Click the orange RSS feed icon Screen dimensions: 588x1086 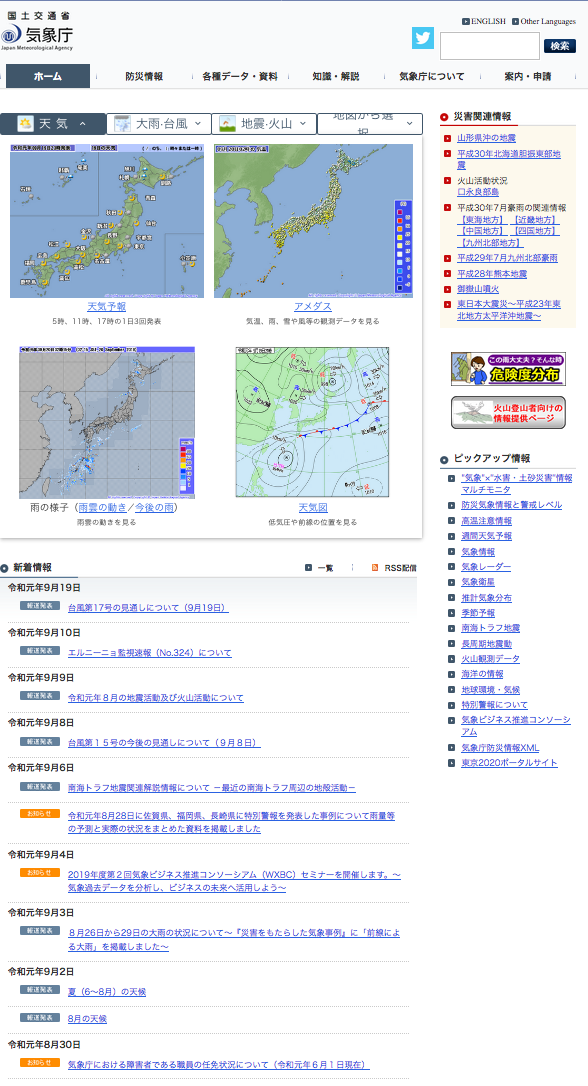(x=375, y=568)
